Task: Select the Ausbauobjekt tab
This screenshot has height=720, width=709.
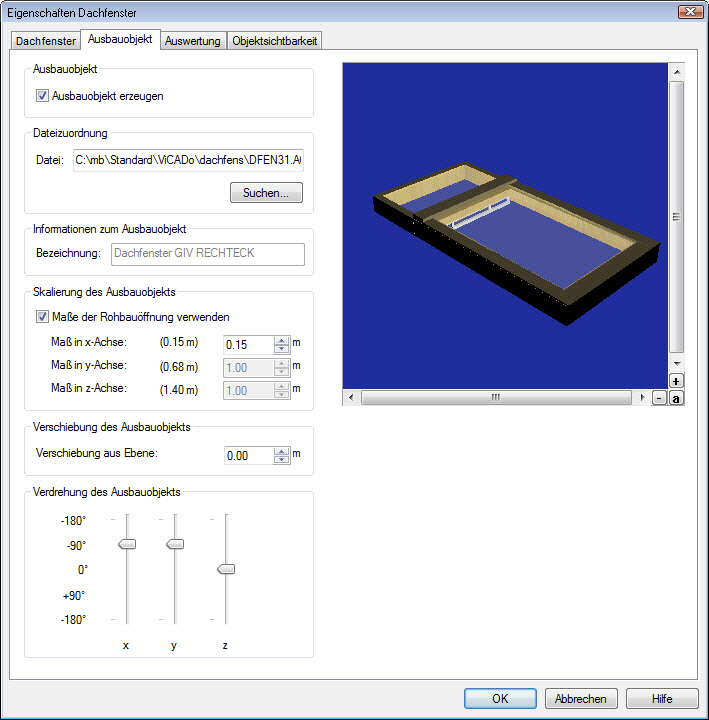Action: [x=120, y=39]
